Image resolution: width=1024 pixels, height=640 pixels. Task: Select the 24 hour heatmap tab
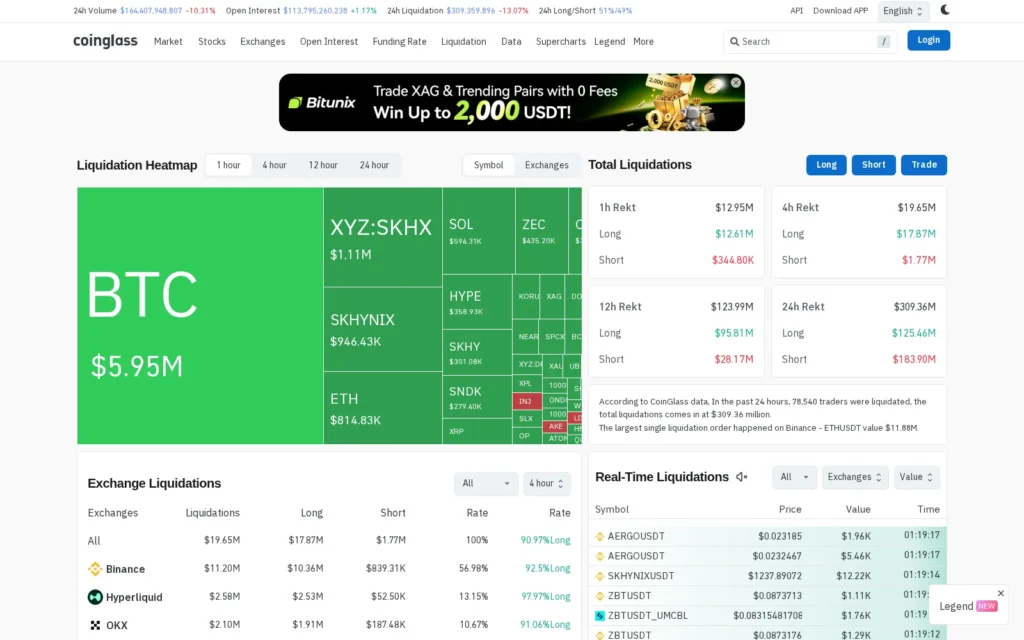[x=374, y=165]
